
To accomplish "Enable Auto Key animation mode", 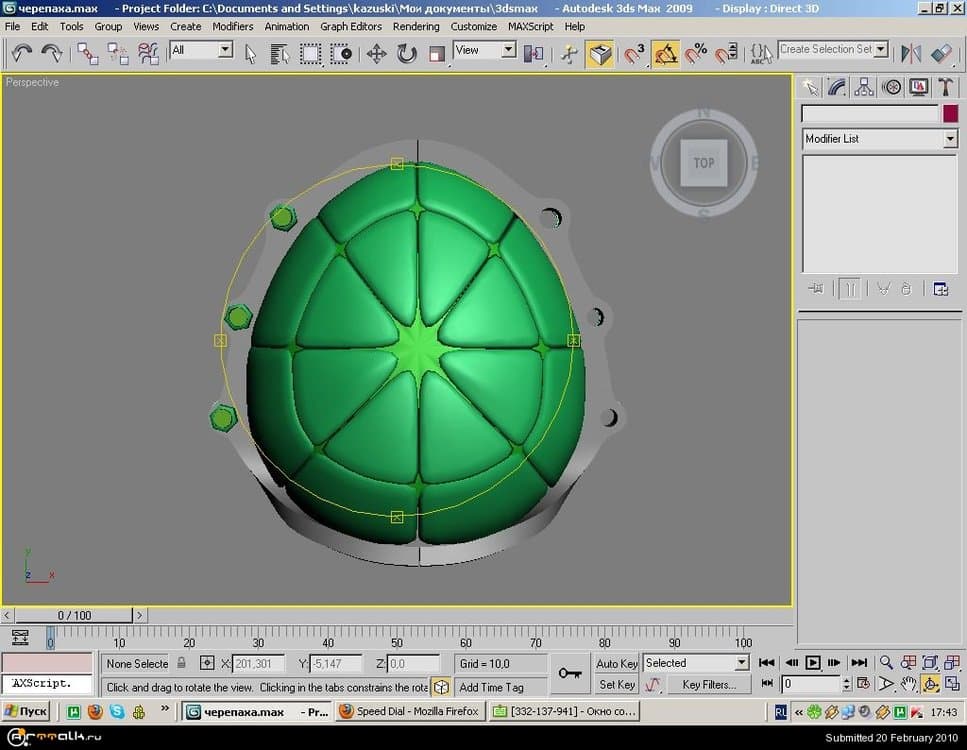I will point(616,663).
